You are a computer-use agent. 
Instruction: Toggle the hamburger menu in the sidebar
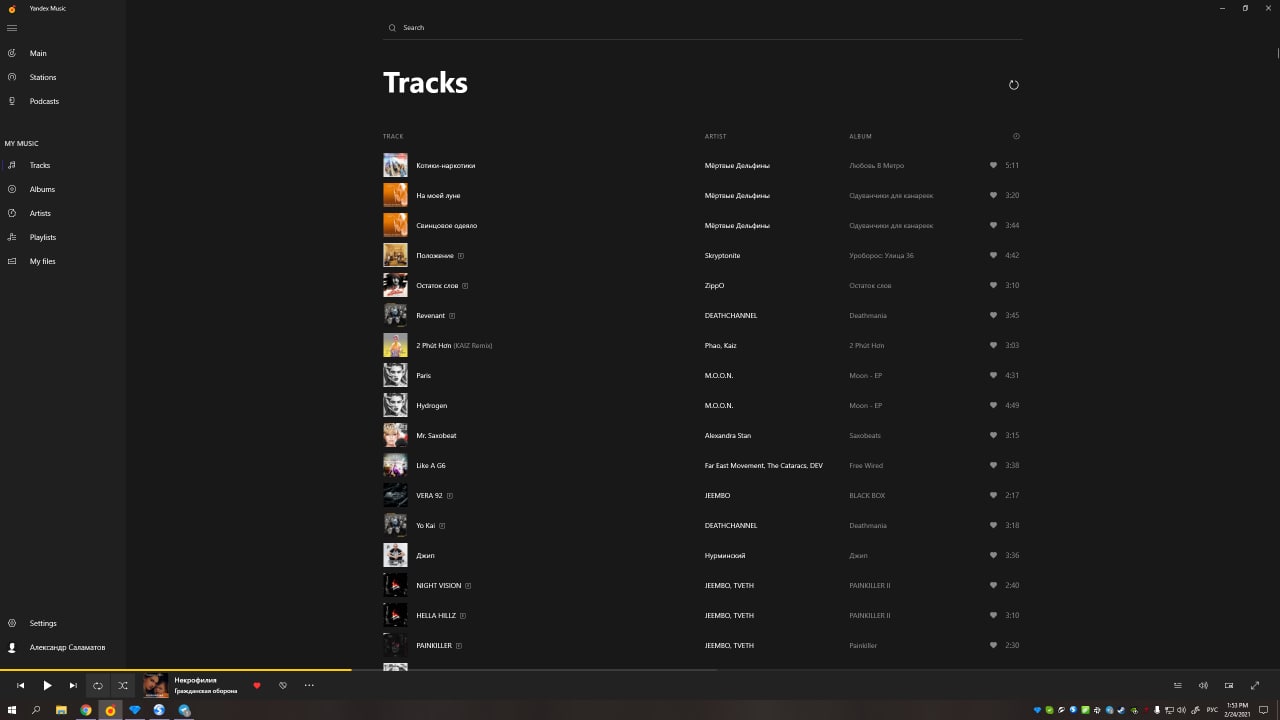[12, 28]
